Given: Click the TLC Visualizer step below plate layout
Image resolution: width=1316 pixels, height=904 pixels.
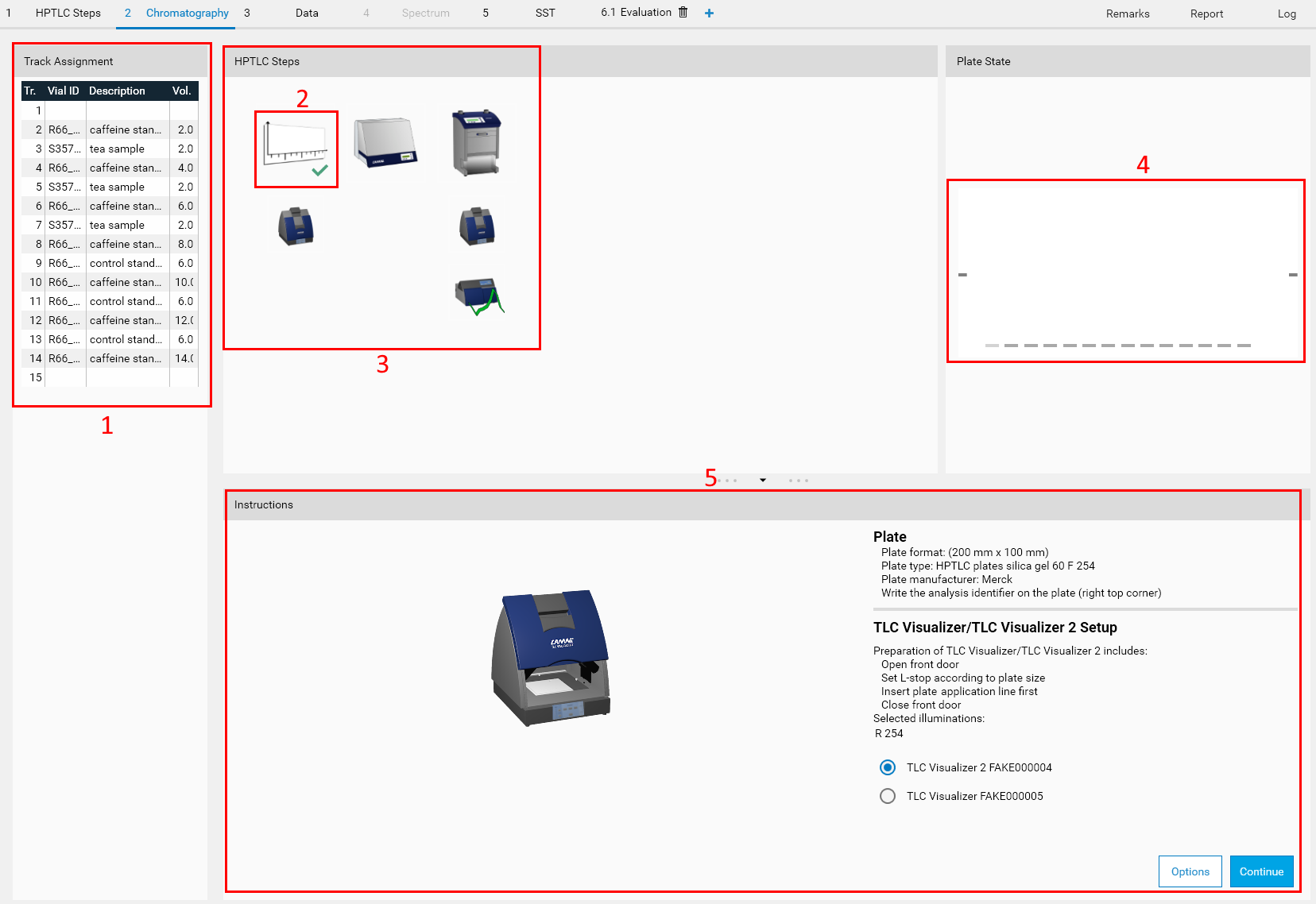Looking at the screenshot, I should pos(296,226).
